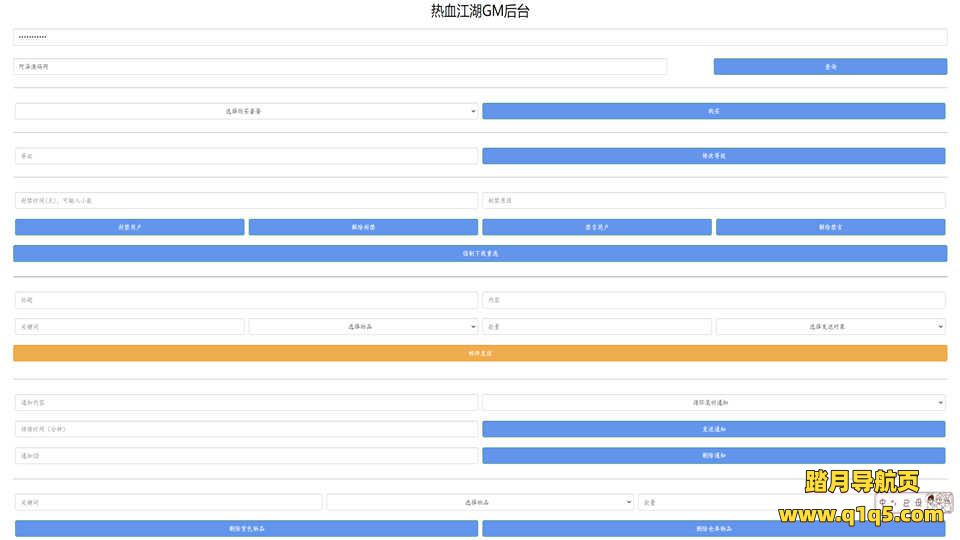Click the 发送通知 send notification button
Viewport: 960px width, 540px height.
point(713,429)
